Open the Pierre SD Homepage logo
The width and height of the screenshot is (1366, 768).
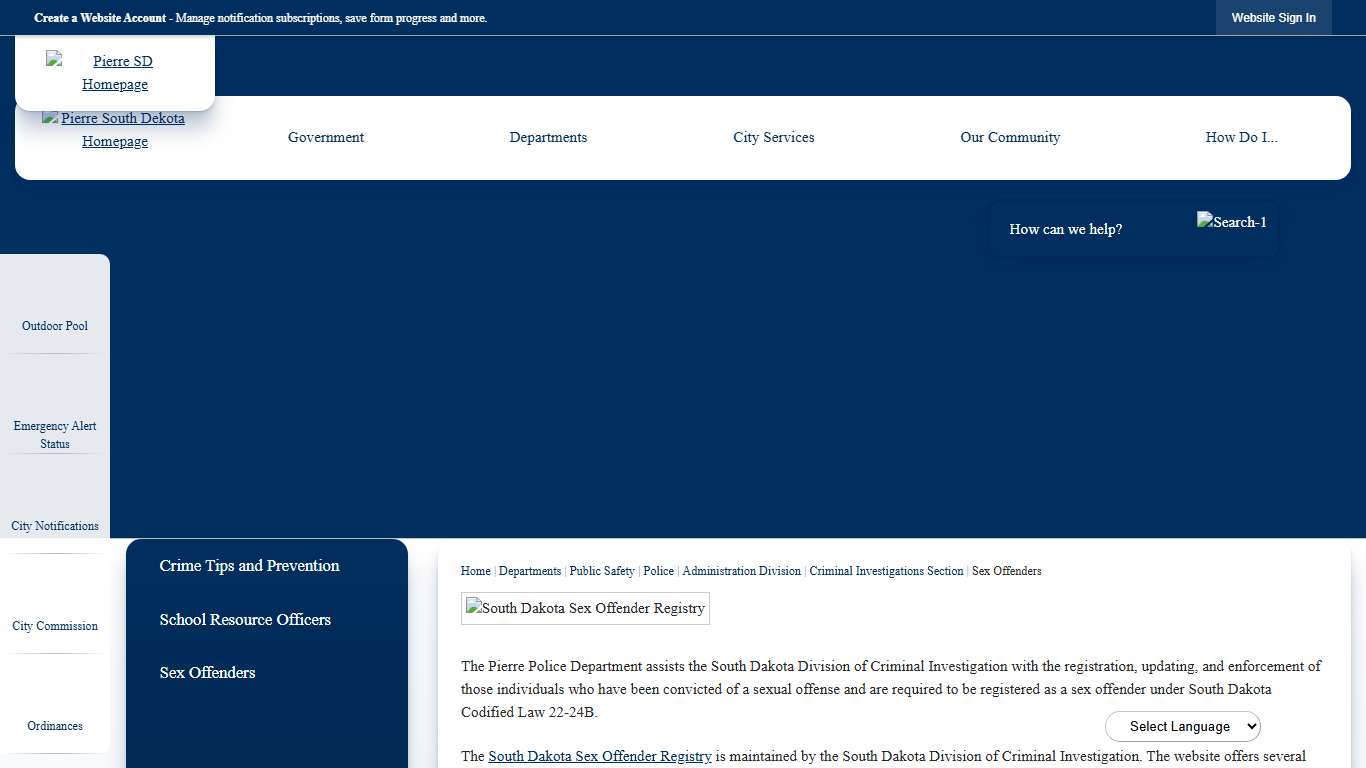115,72
